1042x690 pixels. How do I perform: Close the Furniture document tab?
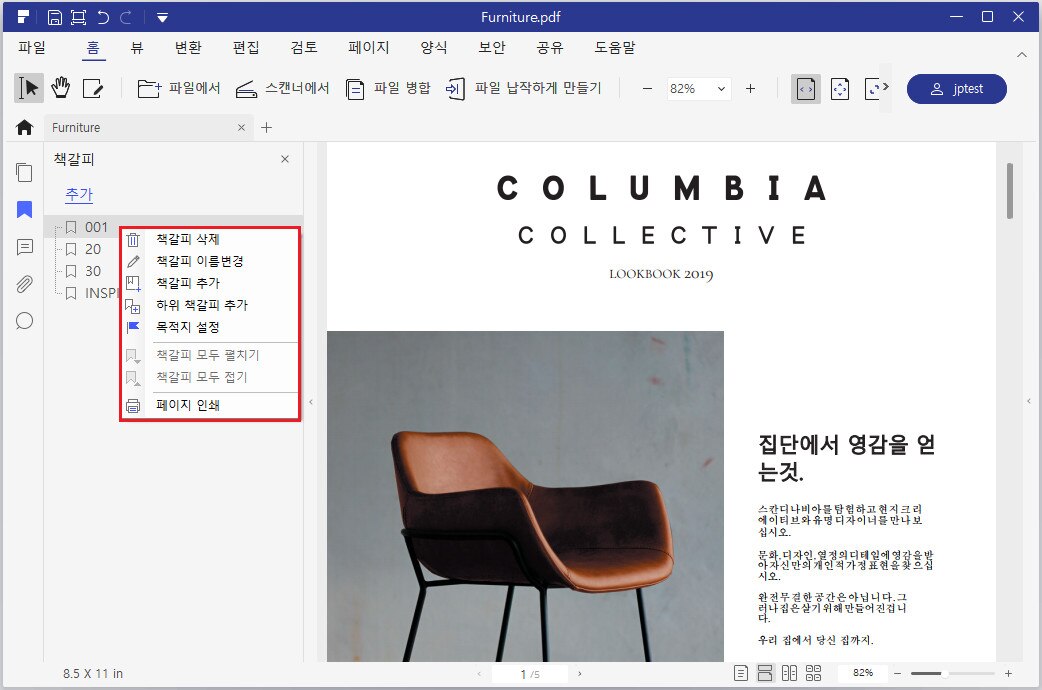(241, 128)
